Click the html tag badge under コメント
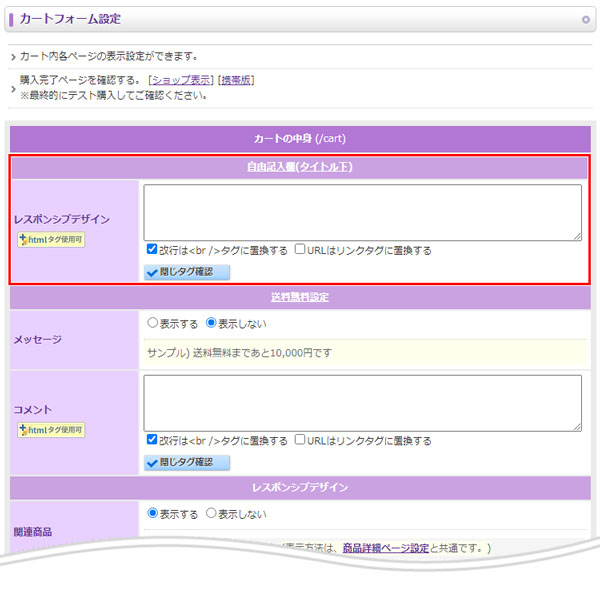The image size is (600, 592). (x=51, y=430)
